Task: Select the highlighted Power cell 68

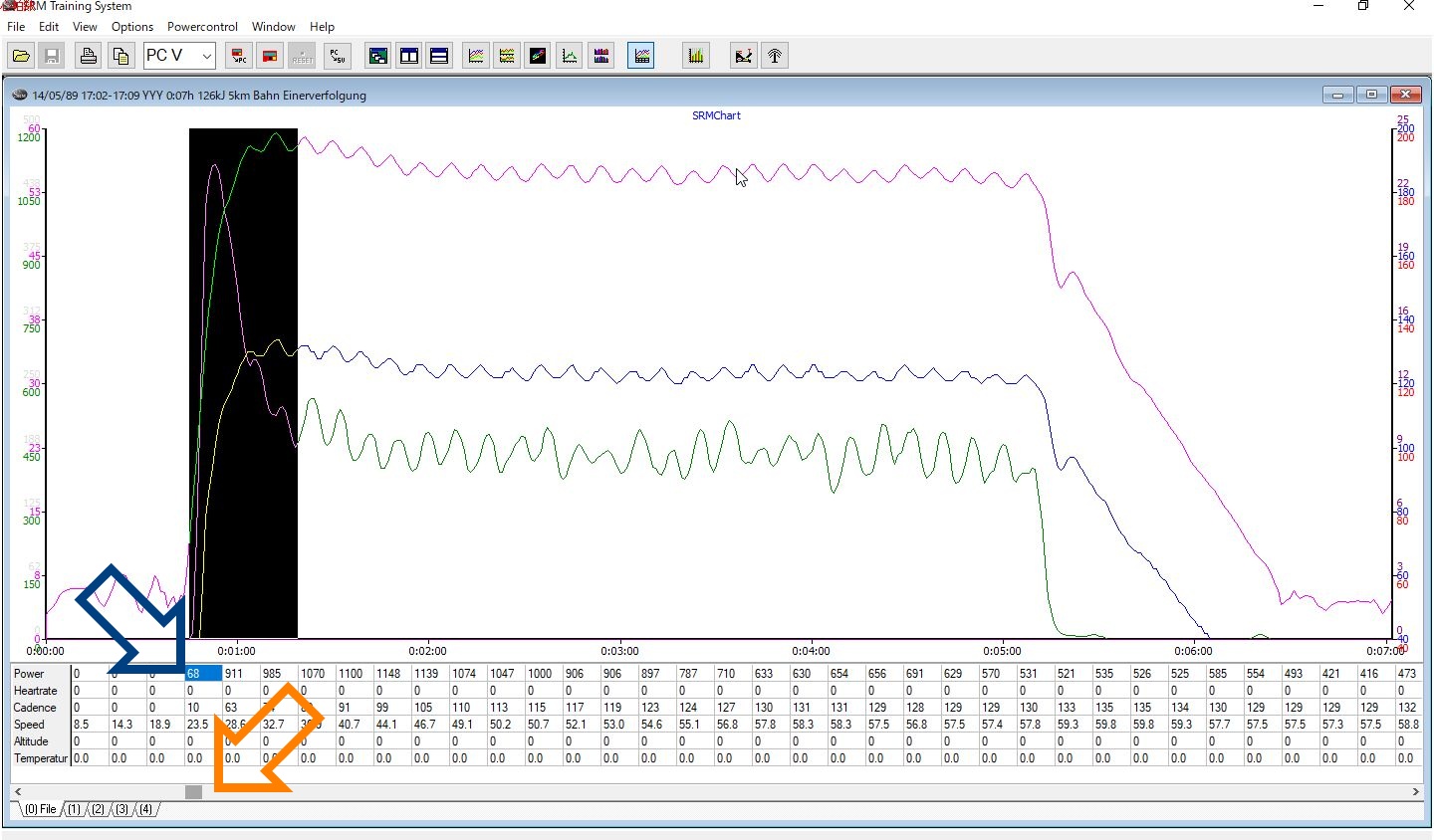Action: 203,674
